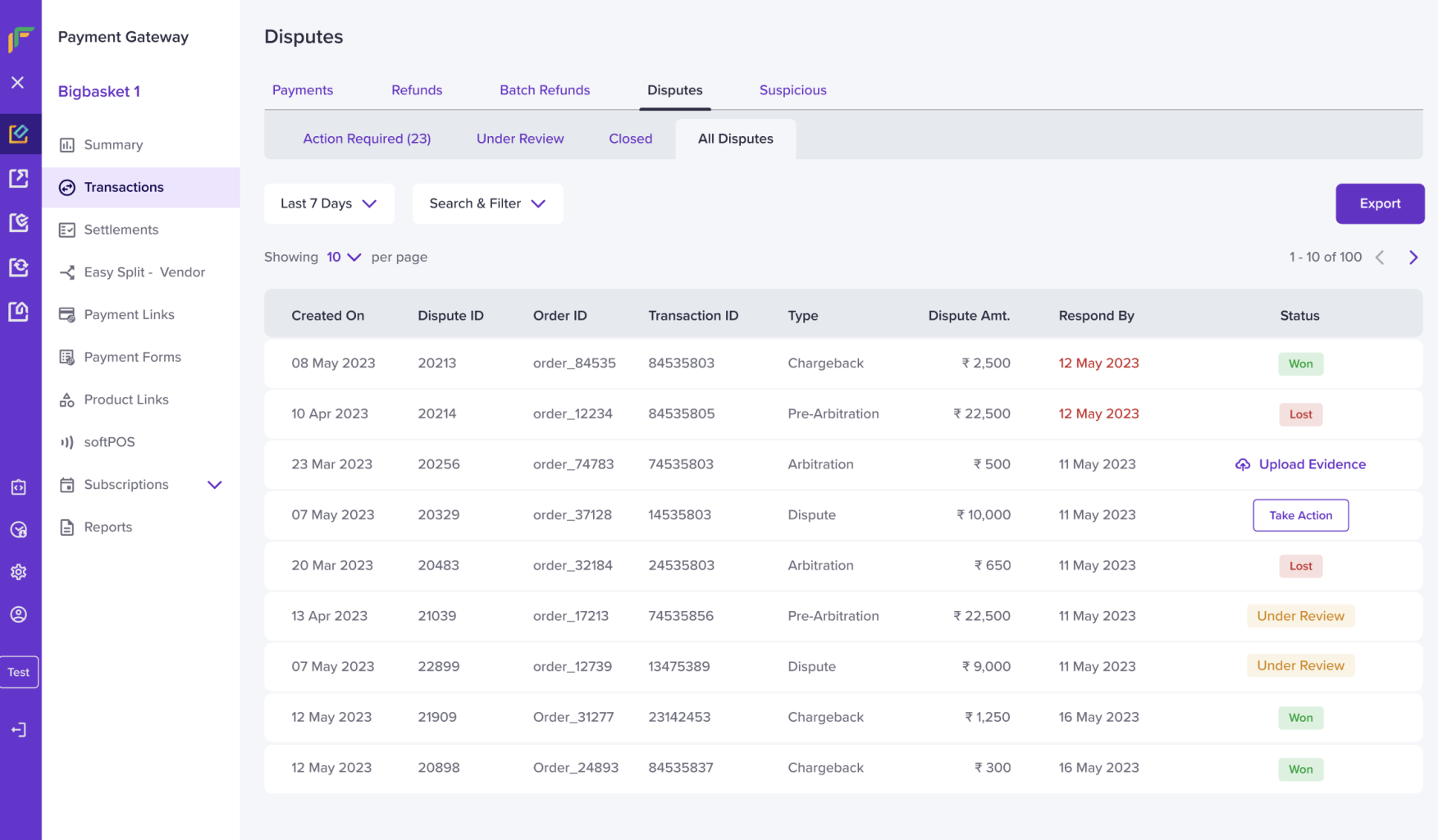Close the sidebar with the X icon
This screenshot has height=840, width=1438.
coord(18,82)
